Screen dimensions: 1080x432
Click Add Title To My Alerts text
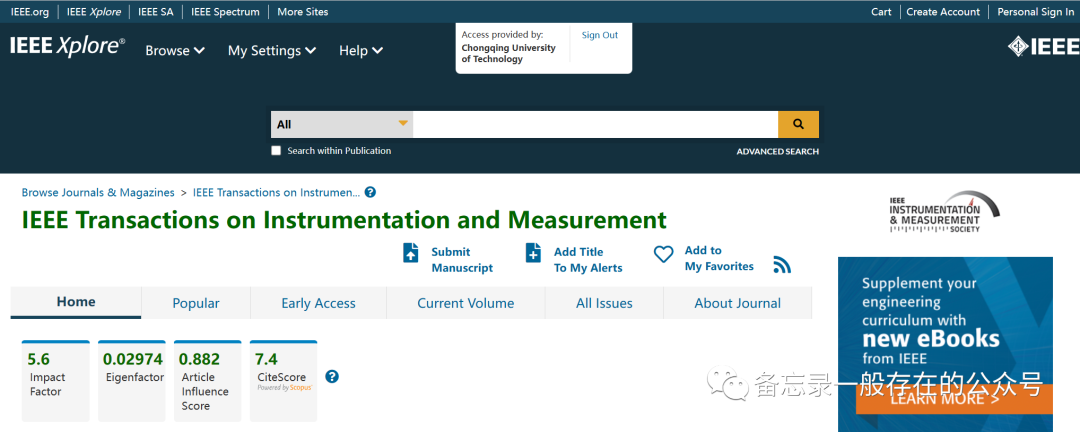(x=588, y=260)
